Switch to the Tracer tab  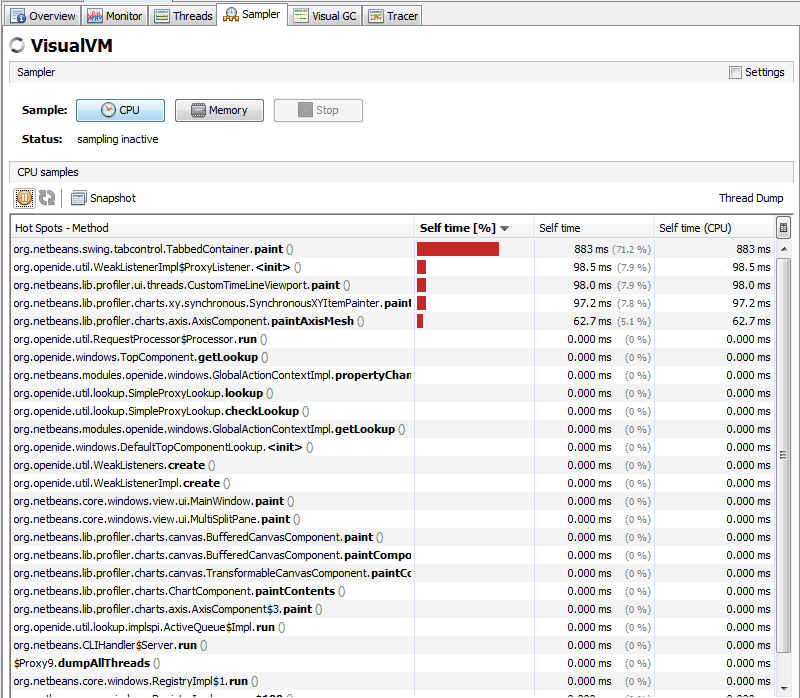(x=393, y=16)
